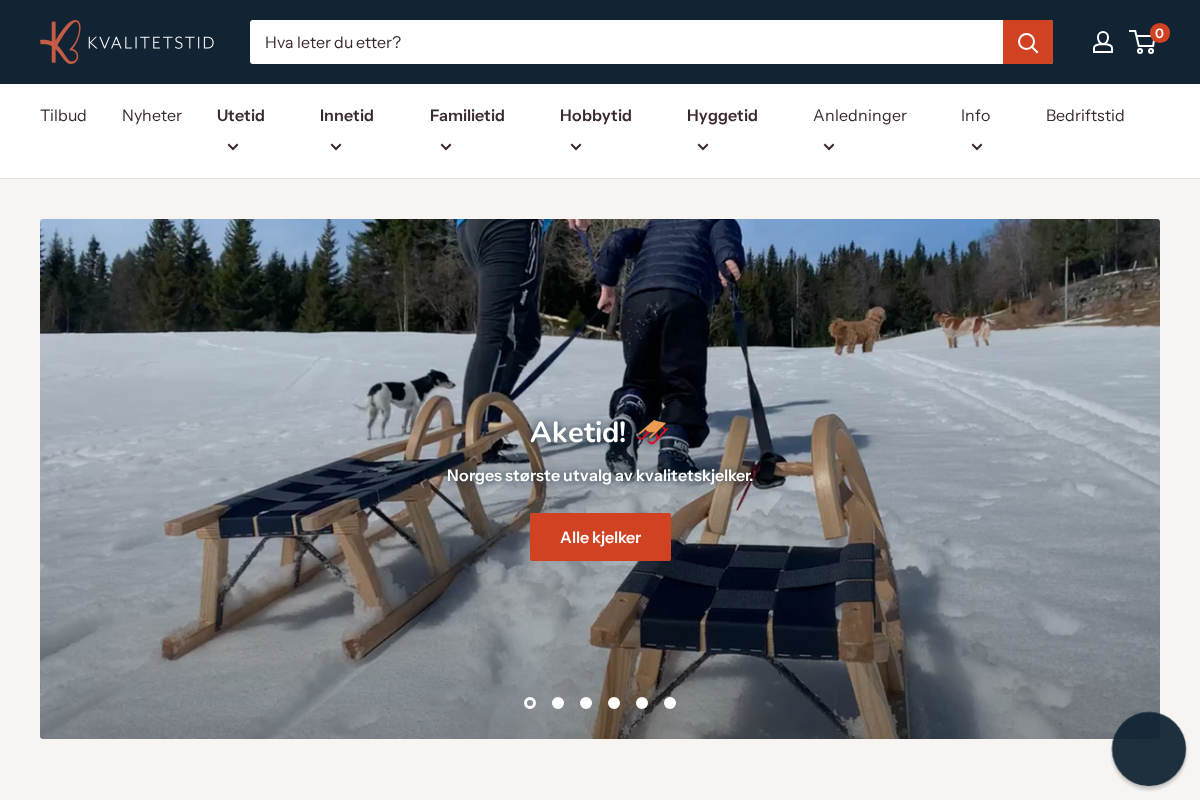Jump to the last carousel slide indicator

point(670,703)
